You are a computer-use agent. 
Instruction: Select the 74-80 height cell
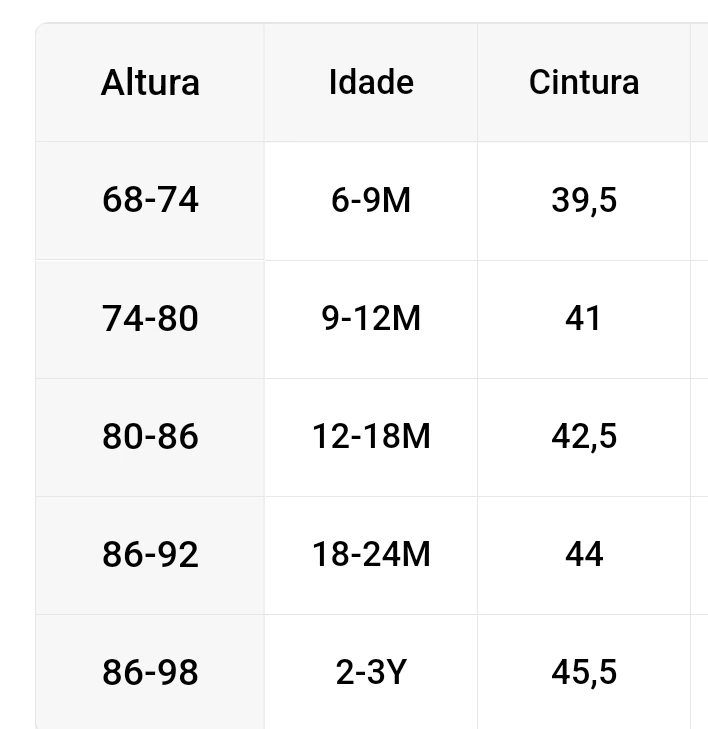coord(150,319)
